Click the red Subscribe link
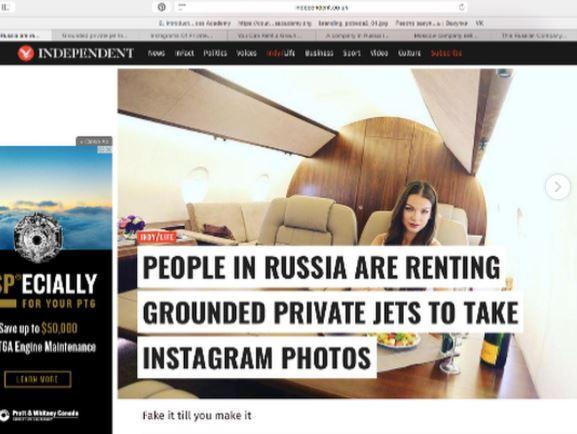The height and width of the screenshot is (434, 577). (x=446, y=53)
